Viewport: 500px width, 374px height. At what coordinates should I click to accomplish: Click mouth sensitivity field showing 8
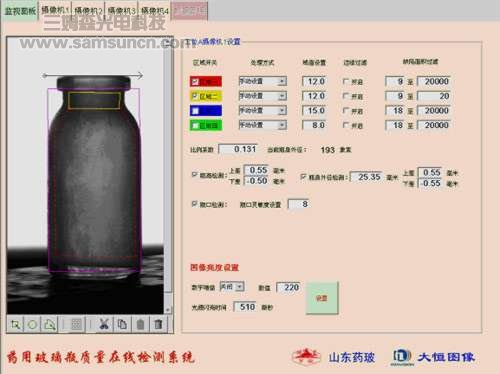[x=299, y=204]
